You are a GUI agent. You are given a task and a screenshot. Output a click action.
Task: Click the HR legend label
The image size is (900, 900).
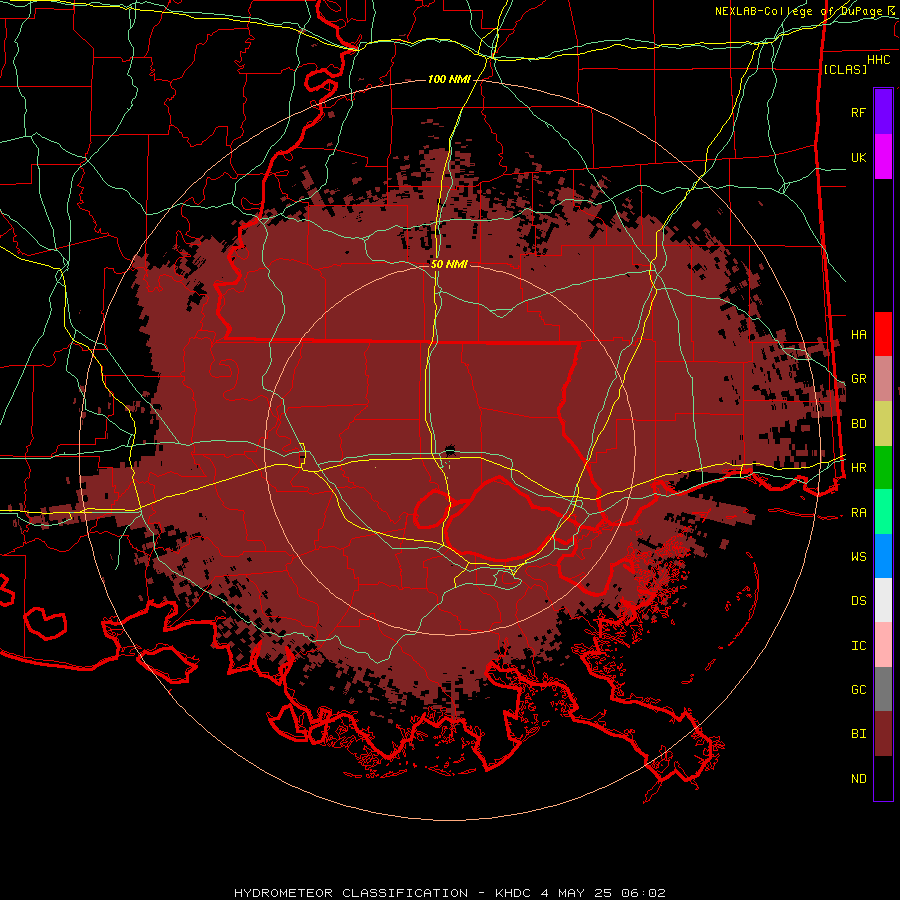click(x=858, y=468)
